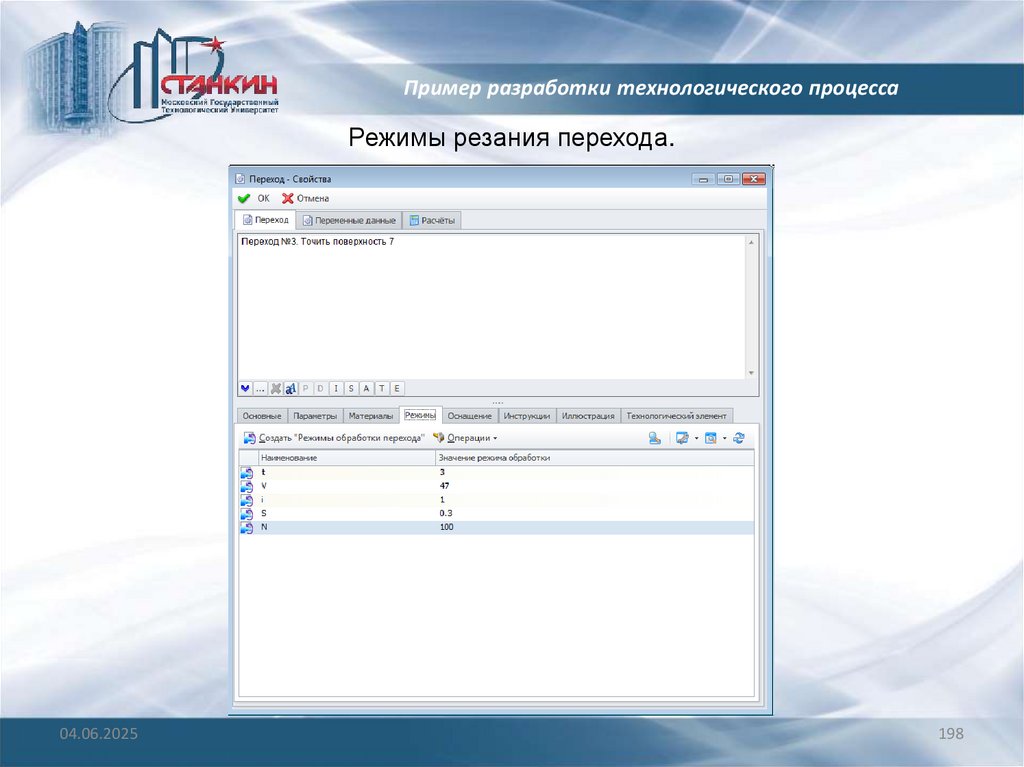The height and width of the screenshot is (767, 1024).
Task: Click the icon of row t
Action: 247,473
